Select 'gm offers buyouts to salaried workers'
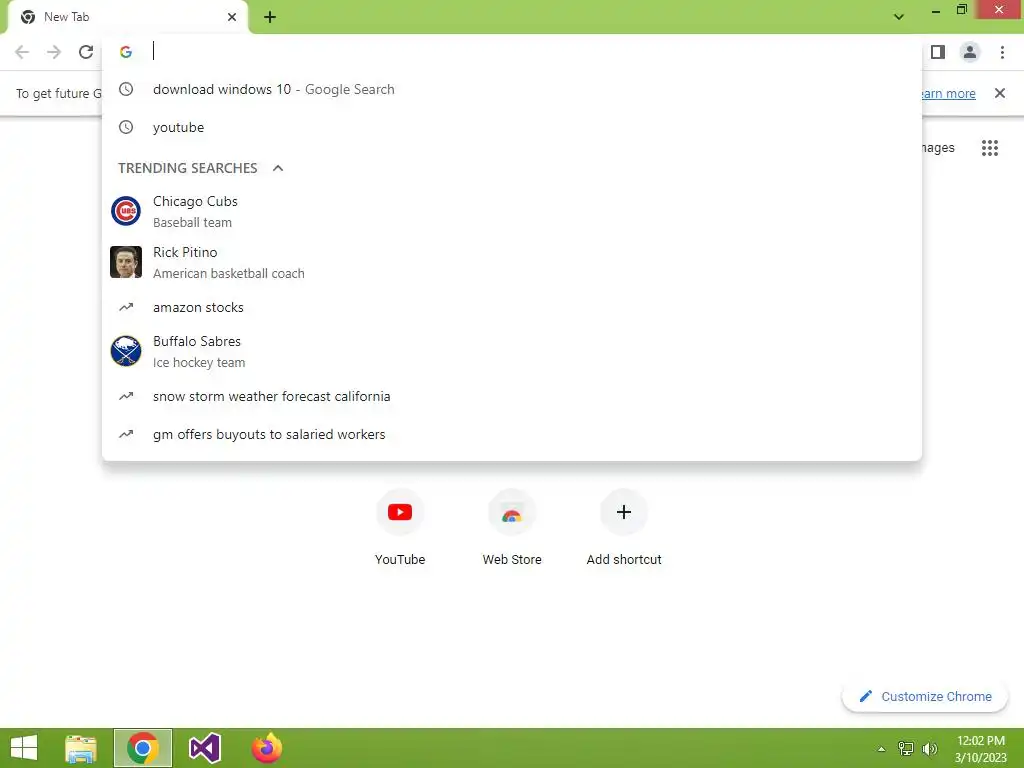Viewport: 1024px width, 768px height. (x=512, y=434)
